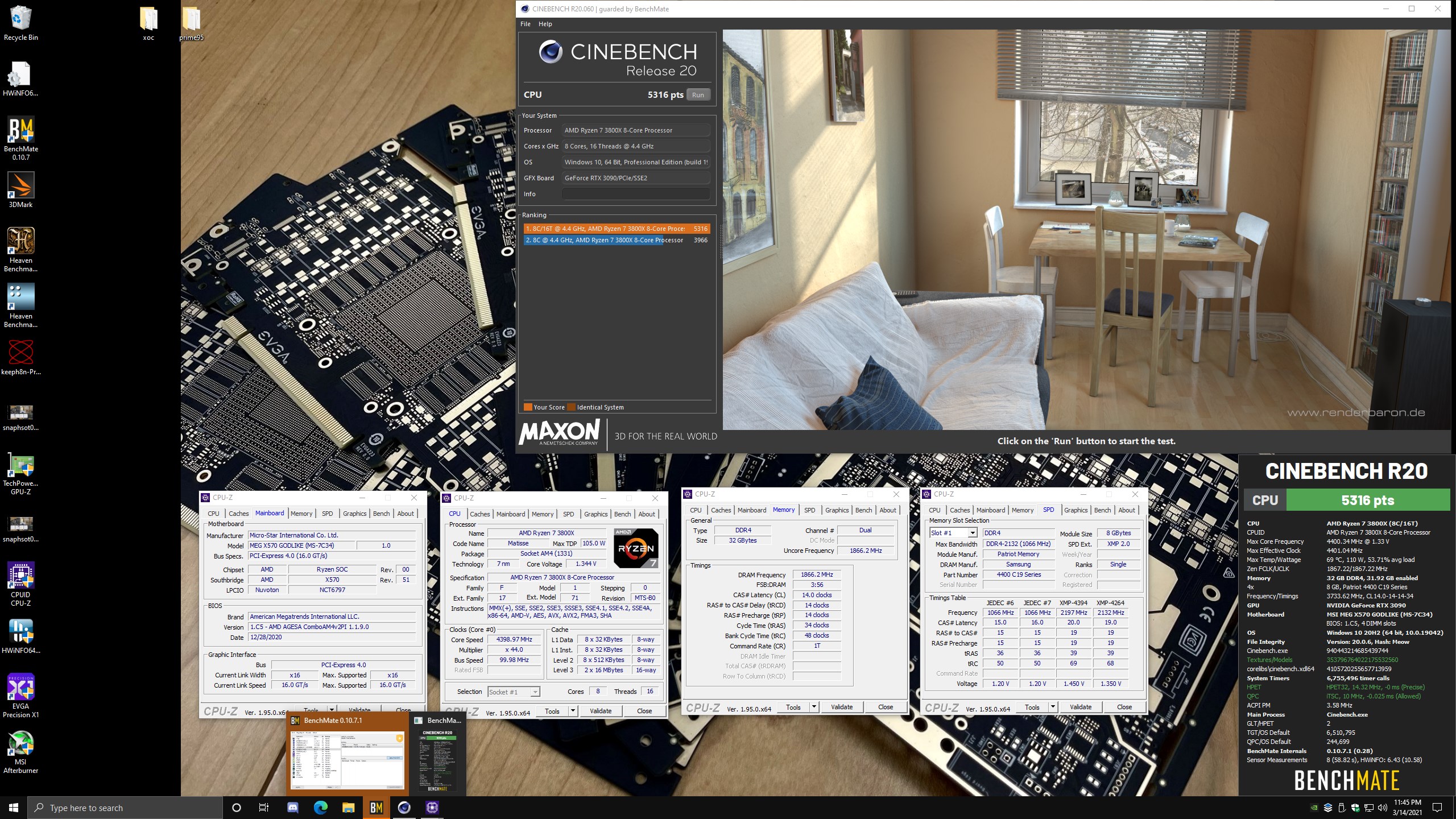Select the BenchMate 0.10.7 desktop shortcut
Screen dimensions: 1456x819
pyautogui.click(x=20, y=138)
